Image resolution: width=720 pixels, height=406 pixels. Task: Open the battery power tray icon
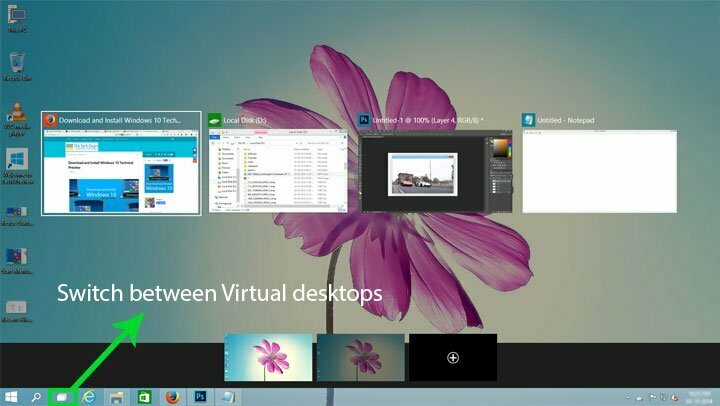coord(640,398)
